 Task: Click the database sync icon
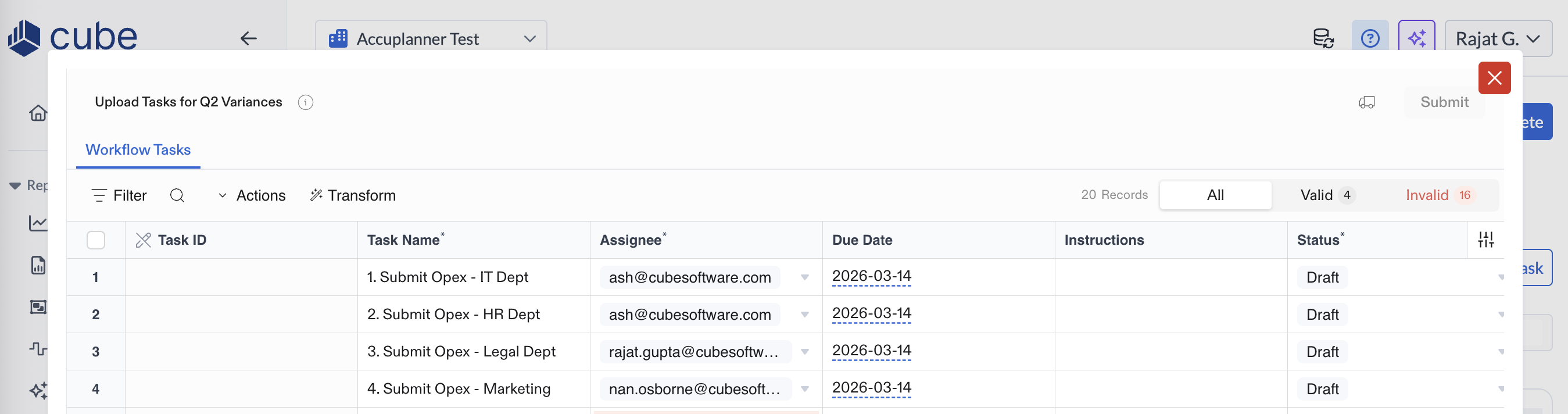pyautogui.click(x=1323, y=39)
